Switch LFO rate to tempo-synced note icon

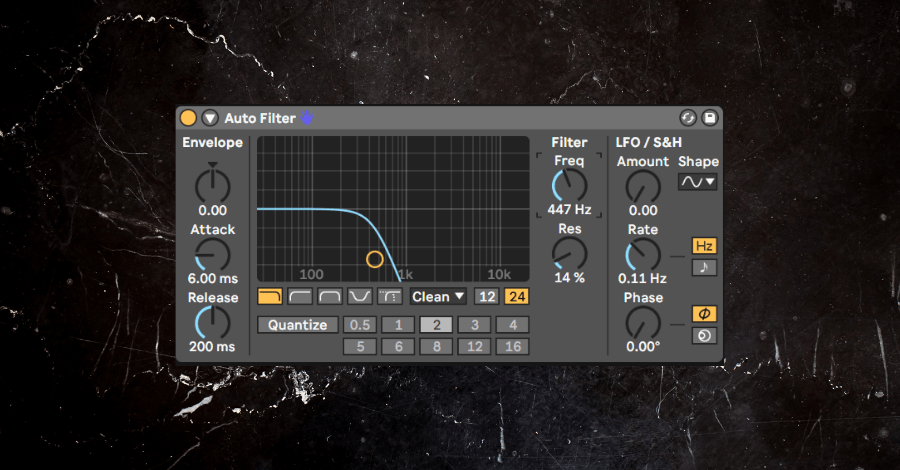(704, 267)
